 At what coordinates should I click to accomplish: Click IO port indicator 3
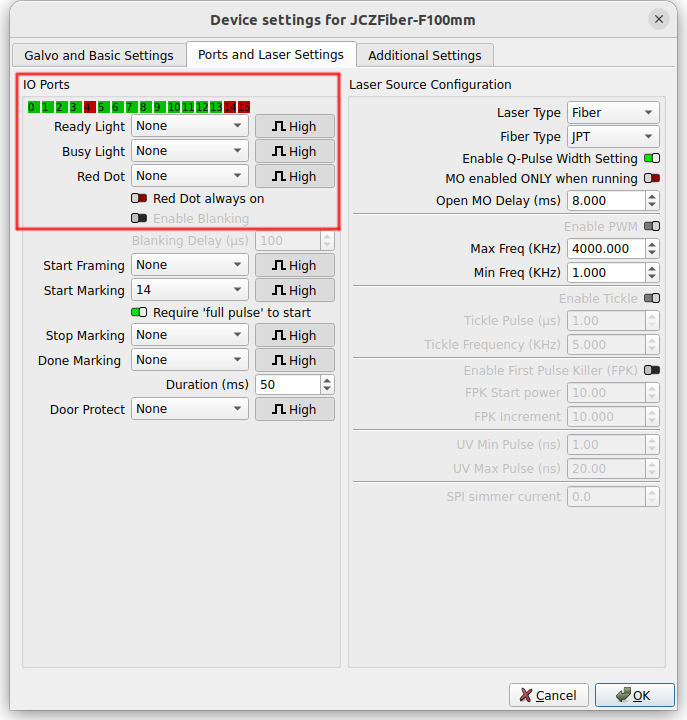click(x=75, y=107)
